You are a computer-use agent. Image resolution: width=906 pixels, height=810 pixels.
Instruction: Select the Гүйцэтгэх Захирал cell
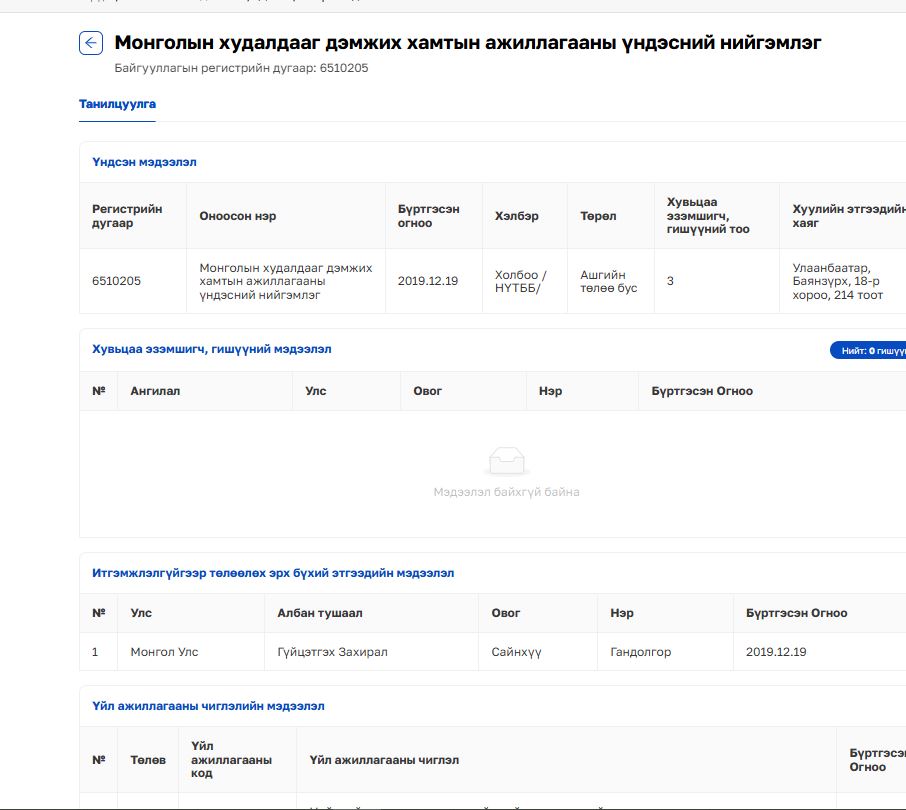click(x=332, y=652)
